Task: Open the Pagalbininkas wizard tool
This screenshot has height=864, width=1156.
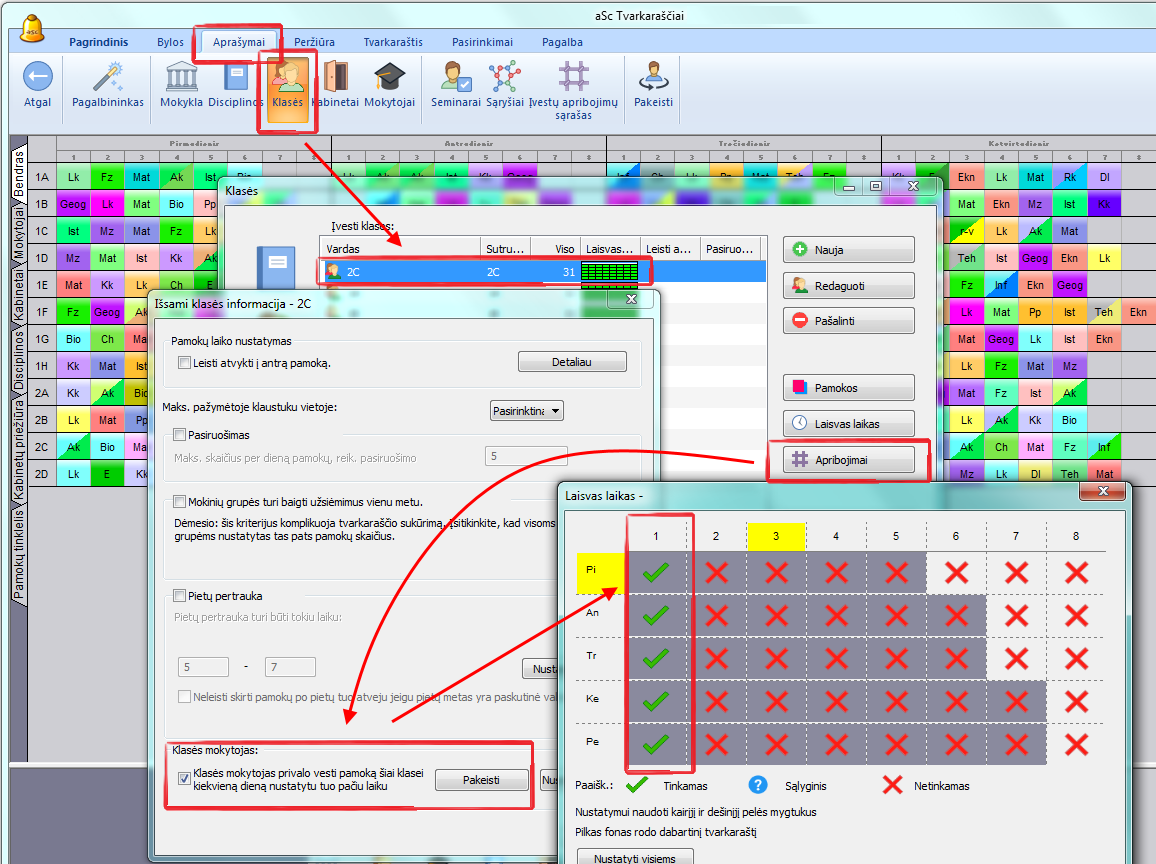Action: [108, 78]
